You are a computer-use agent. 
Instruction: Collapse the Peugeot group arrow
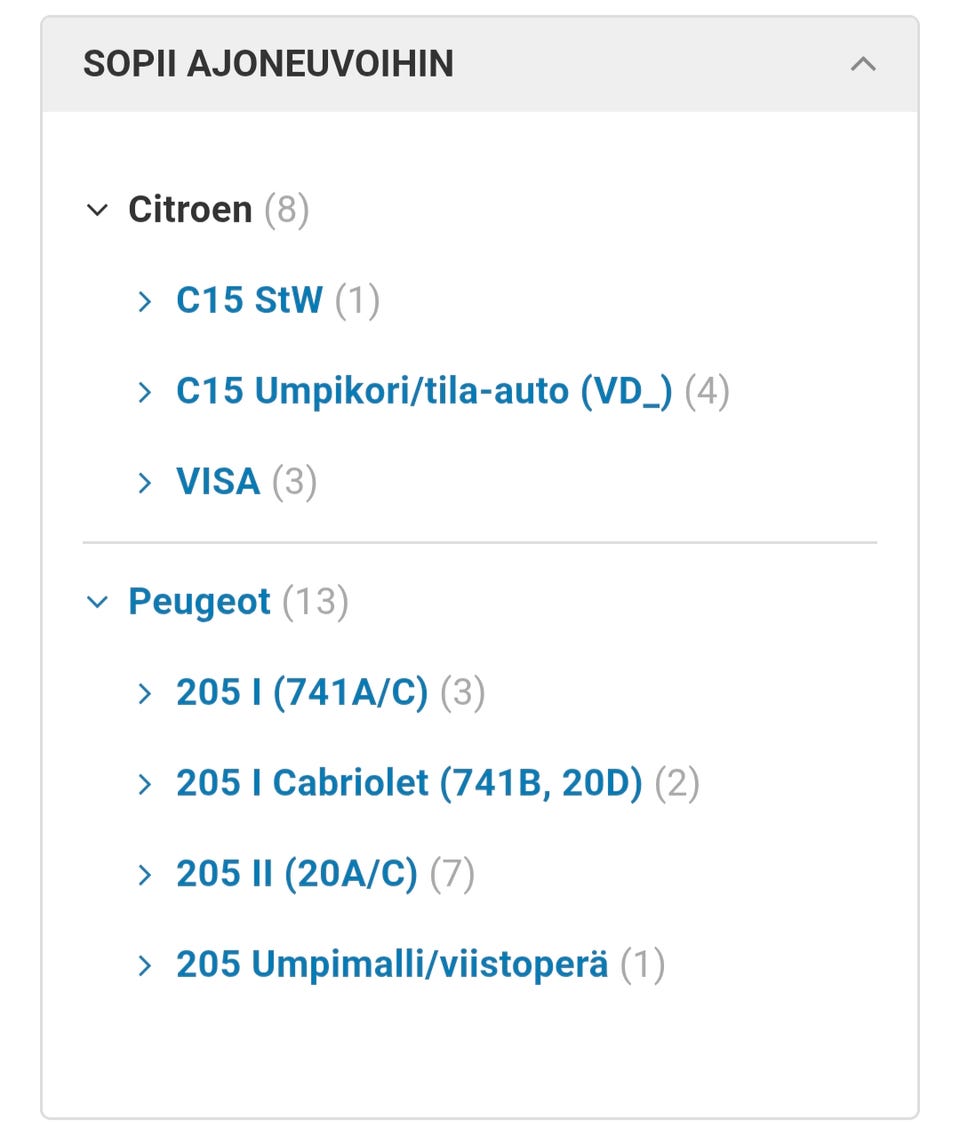[97, 602]
